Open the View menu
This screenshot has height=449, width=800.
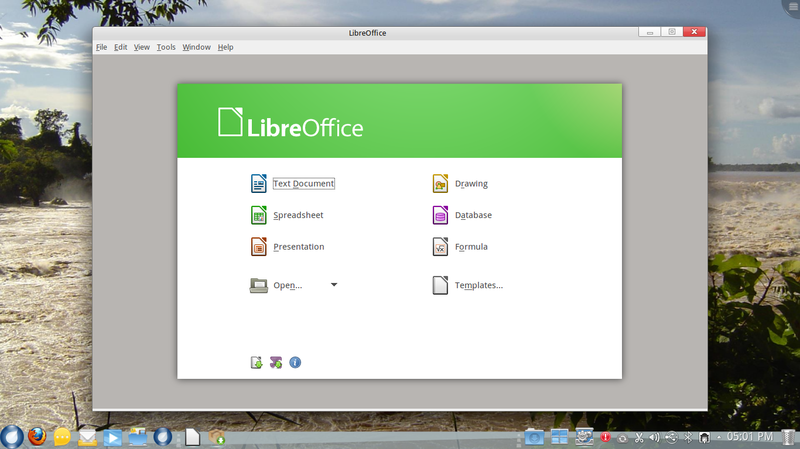[142, 47]
